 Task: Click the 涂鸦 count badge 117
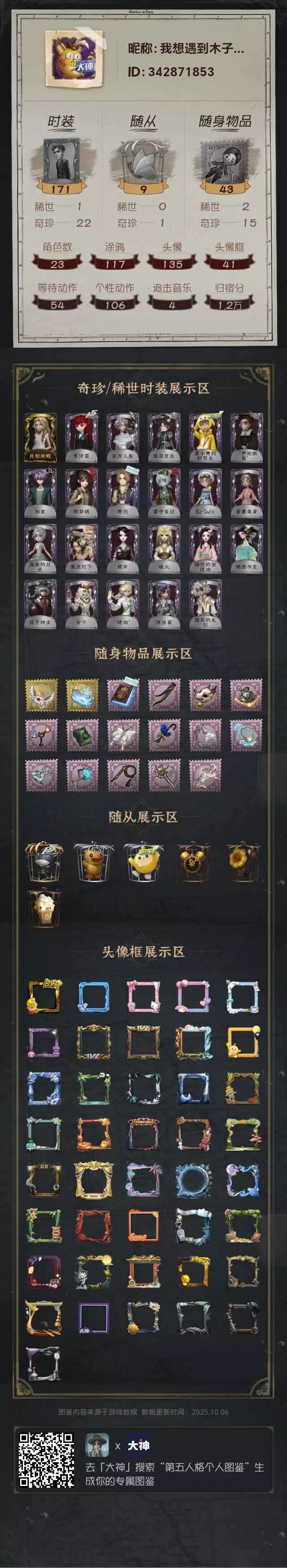[114, 264]
